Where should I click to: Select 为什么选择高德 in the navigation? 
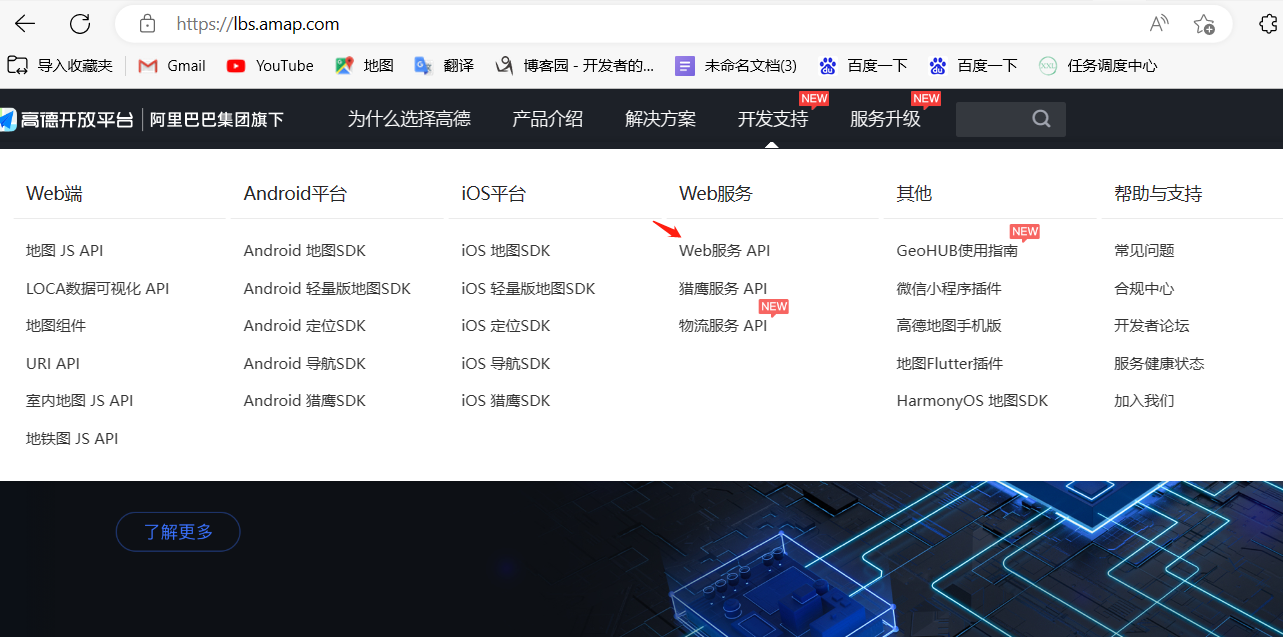(x=408, y=118)
